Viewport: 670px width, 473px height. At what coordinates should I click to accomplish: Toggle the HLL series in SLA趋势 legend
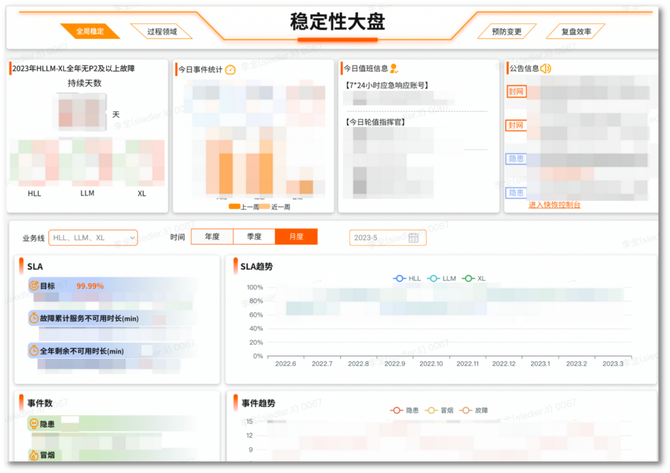coord(408,277)
